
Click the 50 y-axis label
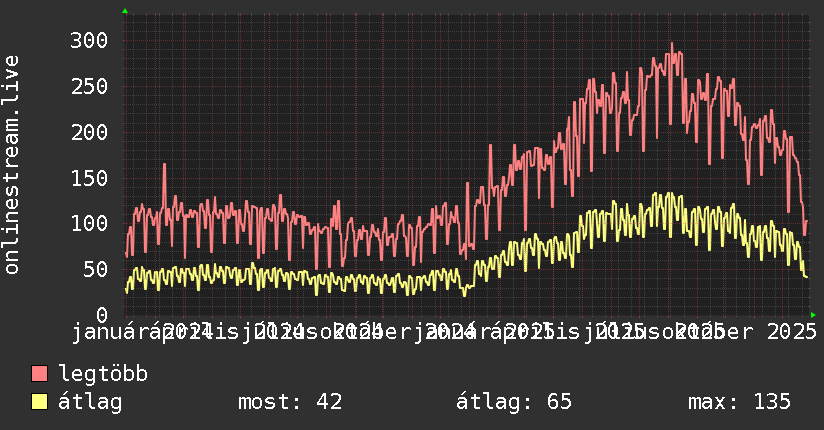coord(96,269)
